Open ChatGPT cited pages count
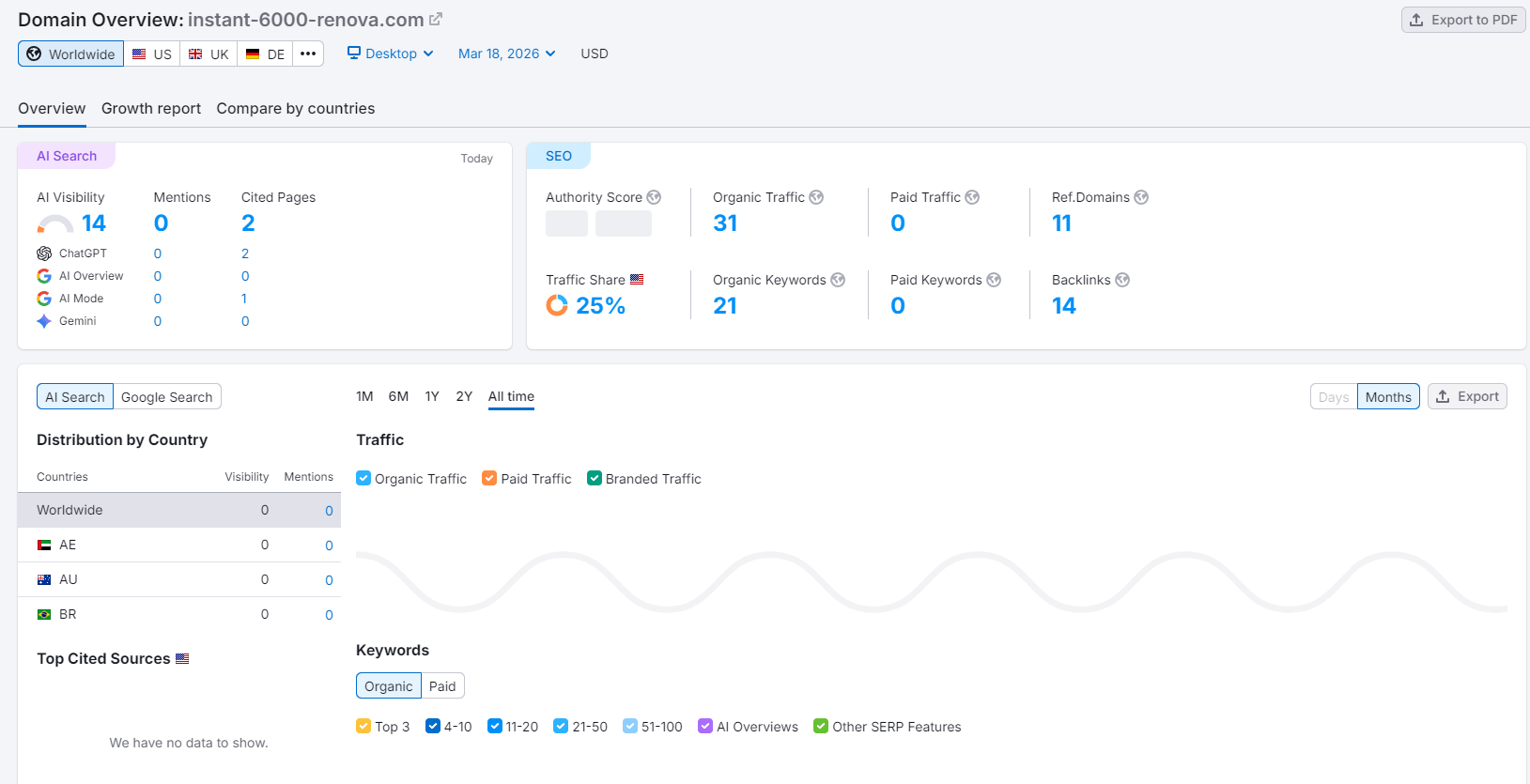This screenshot has height=784, width=1530. pos(245,254)
